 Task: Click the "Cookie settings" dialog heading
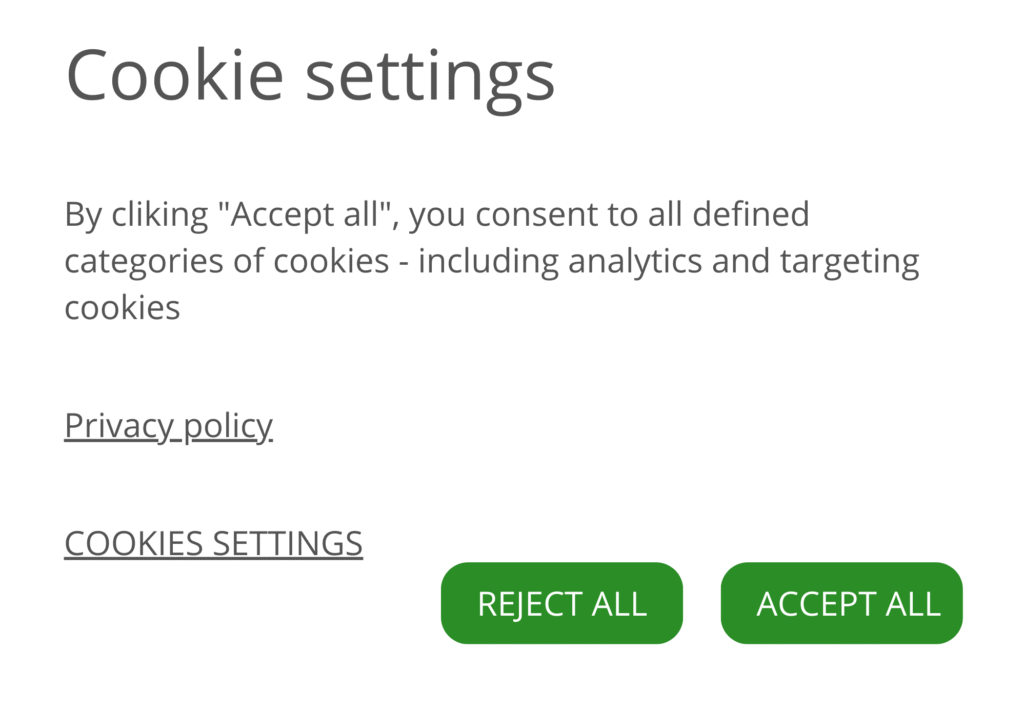pos(310,75)
